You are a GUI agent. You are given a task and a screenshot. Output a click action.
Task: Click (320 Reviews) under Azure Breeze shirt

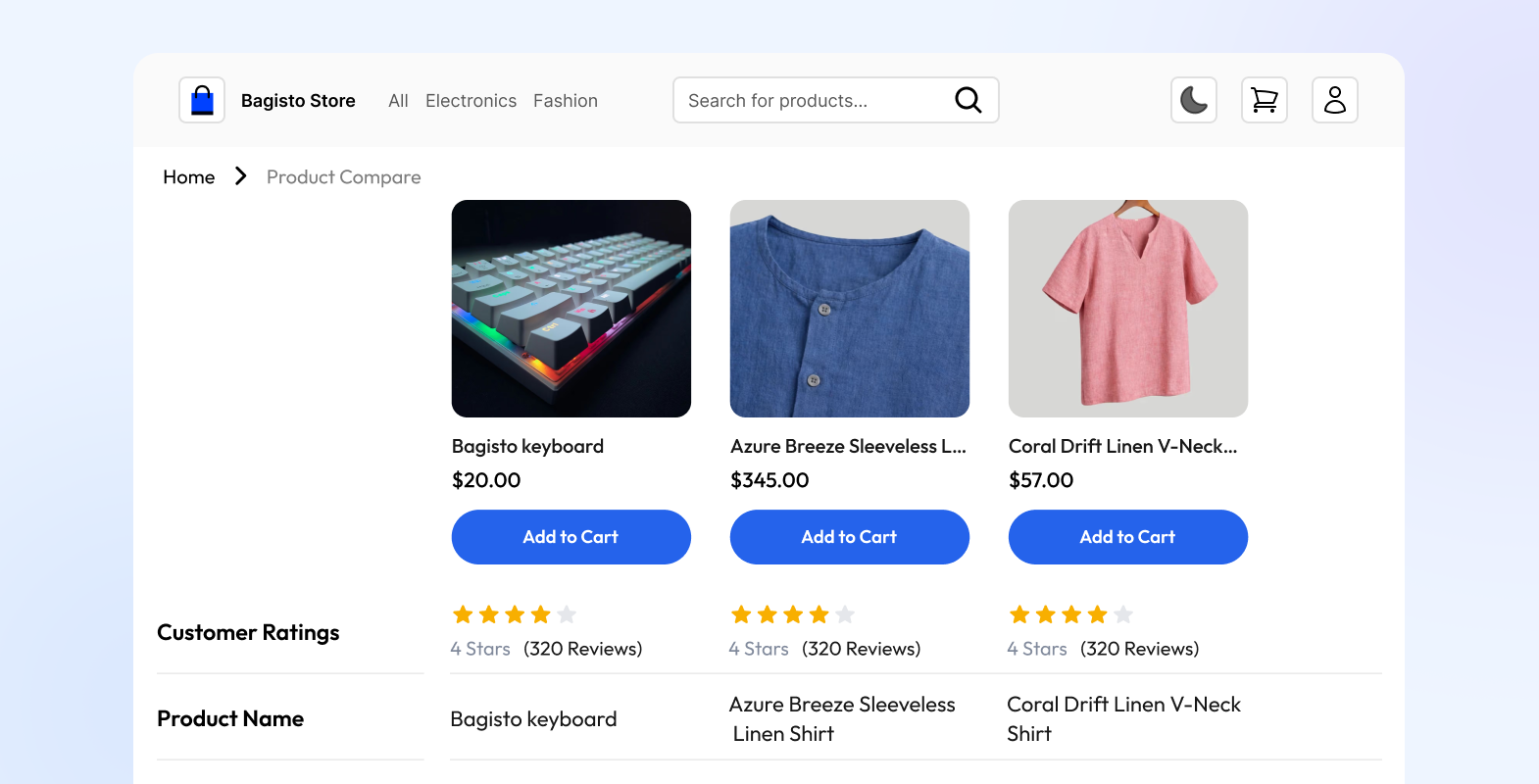(x=862, y=649)
